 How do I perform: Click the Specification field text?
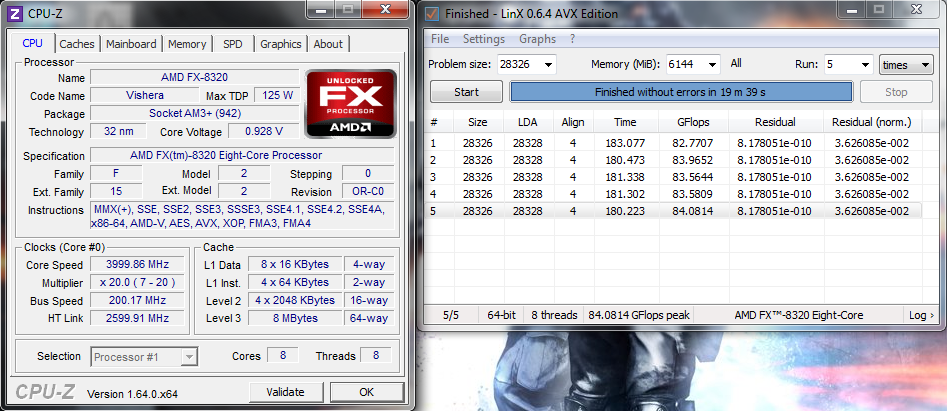click(242, 155)
